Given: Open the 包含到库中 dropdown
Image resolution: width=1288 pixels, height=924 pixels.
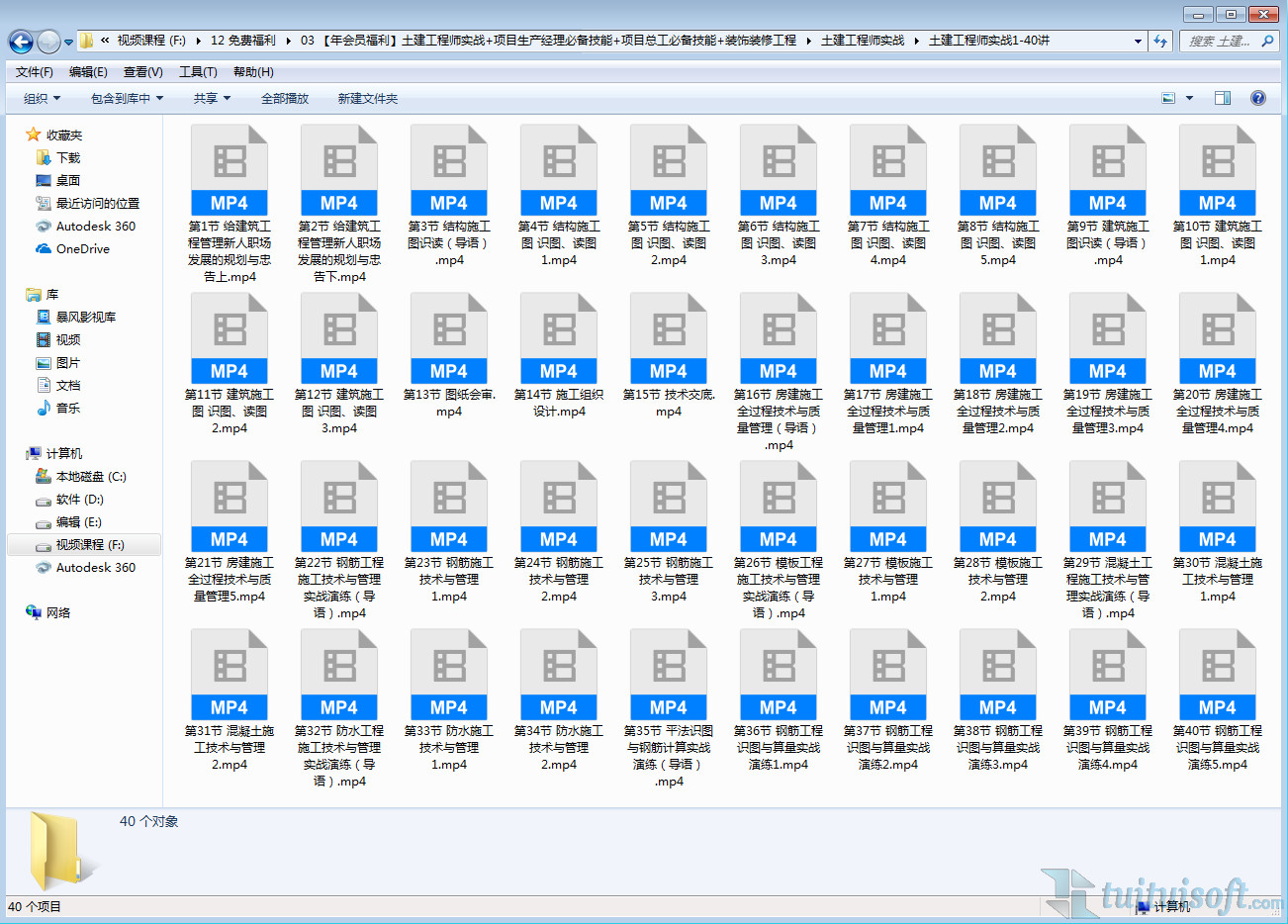Looking at the screenshot, I should click(127, 99).
